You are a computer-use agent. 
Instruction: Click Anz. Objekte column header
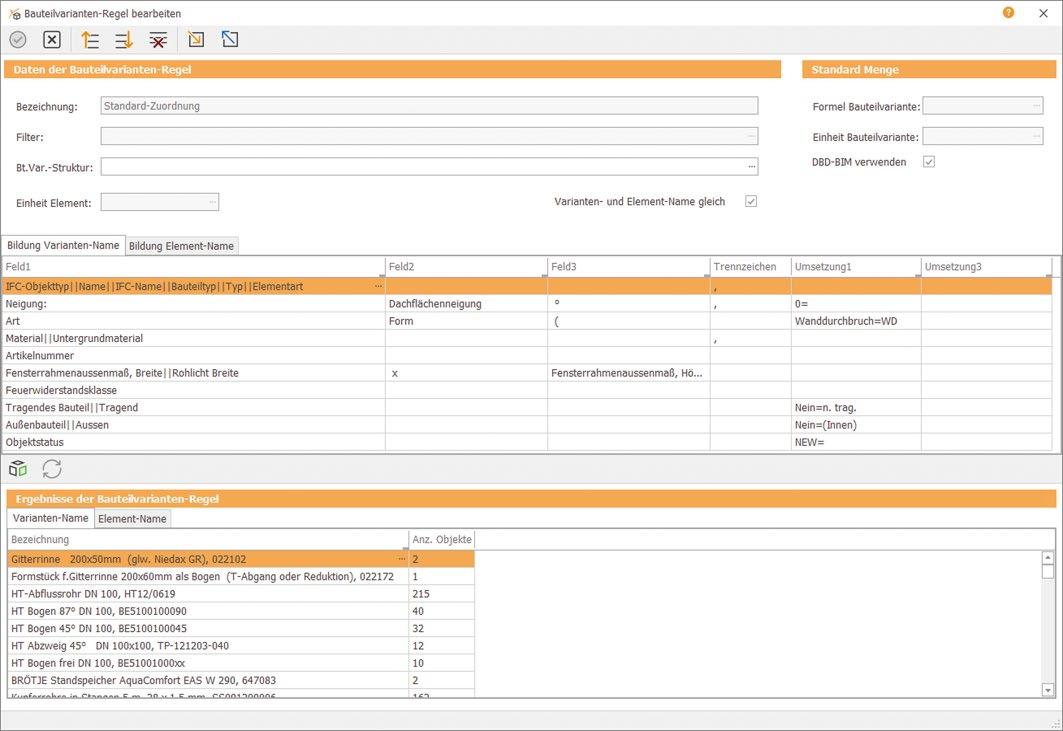tap(441, 540)
